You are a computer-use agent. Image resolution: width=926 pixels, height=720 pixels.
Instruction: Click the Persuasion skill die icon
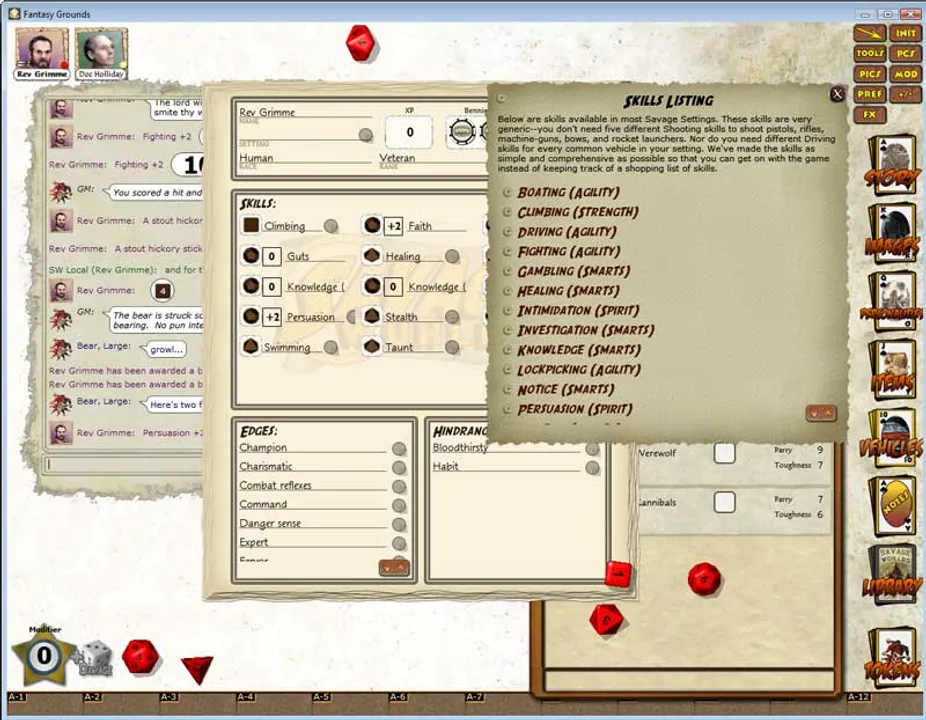251,316
